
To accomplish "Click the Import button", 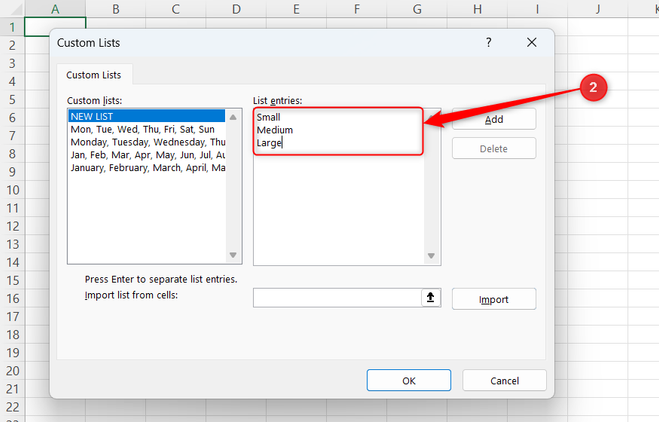I will click(x=494, y=299).
